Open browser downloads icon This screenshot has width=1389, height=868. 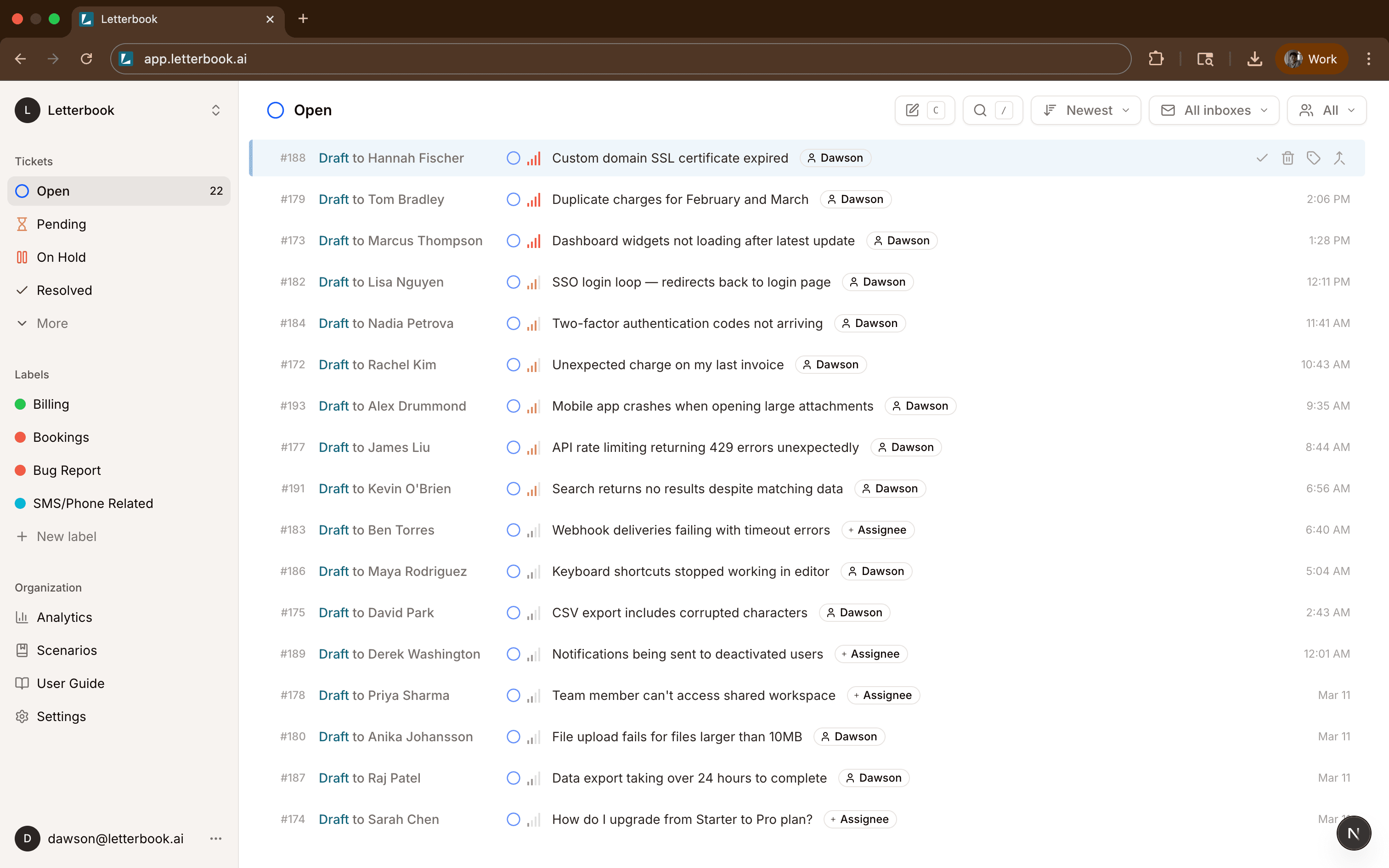tap(1254, 59)
